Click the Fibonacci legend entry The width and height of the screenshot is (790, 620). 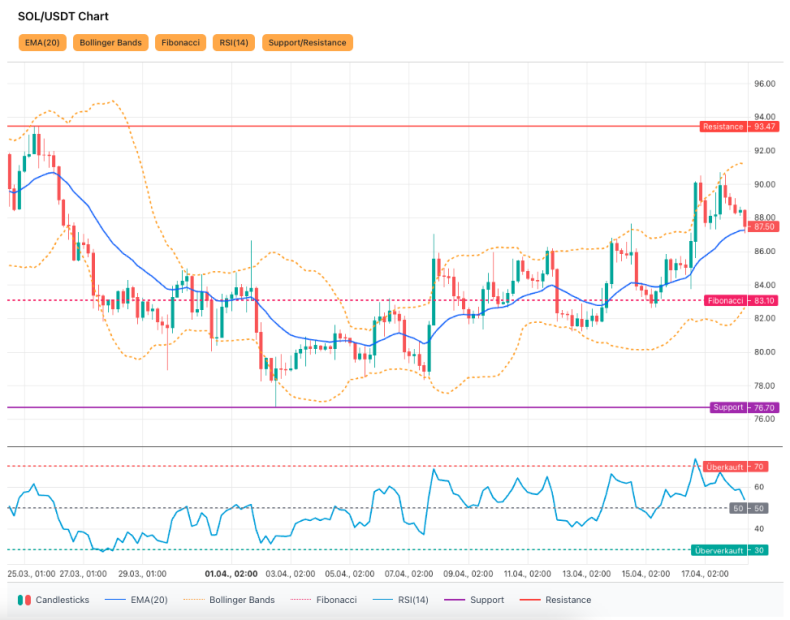click(x=324, y=600)
